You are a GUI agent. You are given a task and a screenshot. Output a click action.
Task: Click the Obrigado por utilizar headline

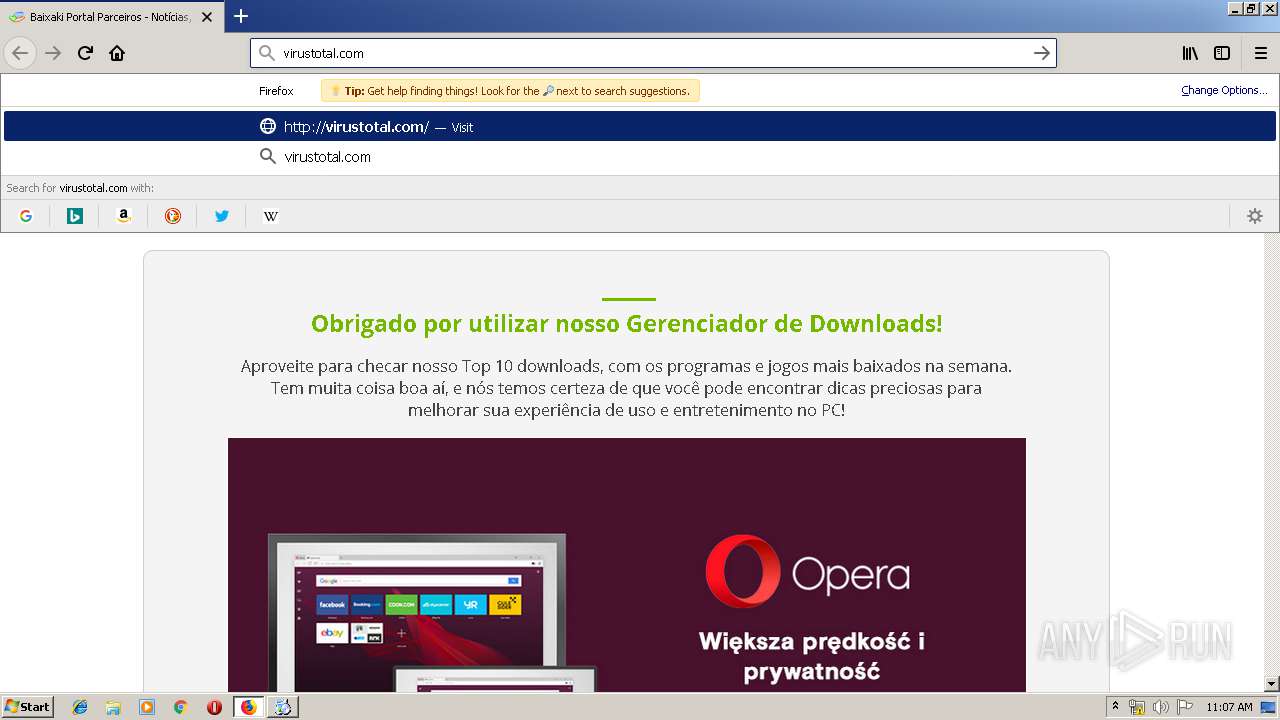[626, 324]
